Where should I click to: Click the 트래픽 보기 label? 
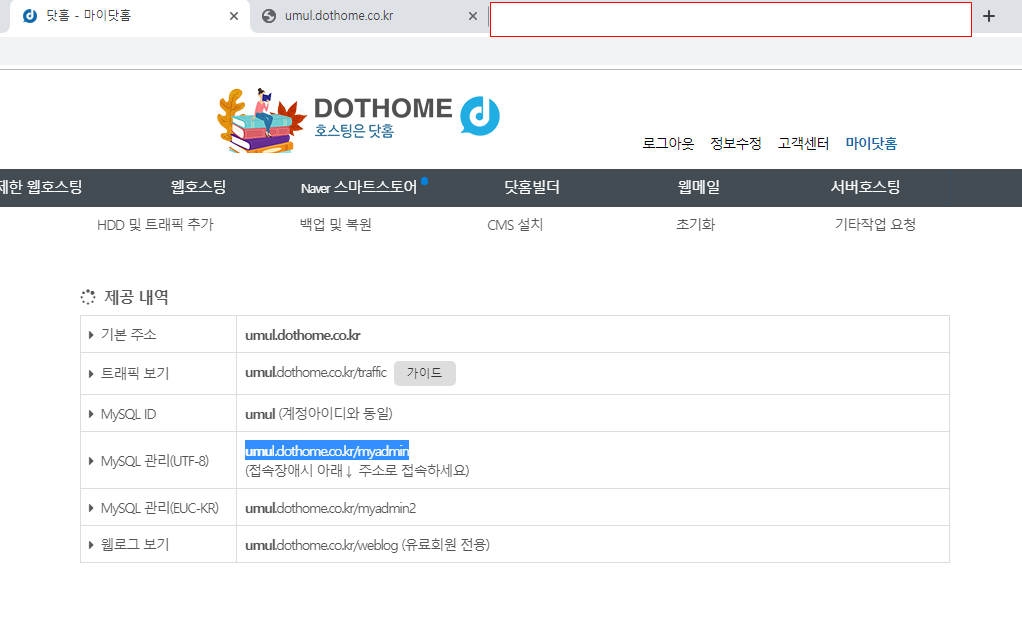pyautogui.click(x=135, y=374)
